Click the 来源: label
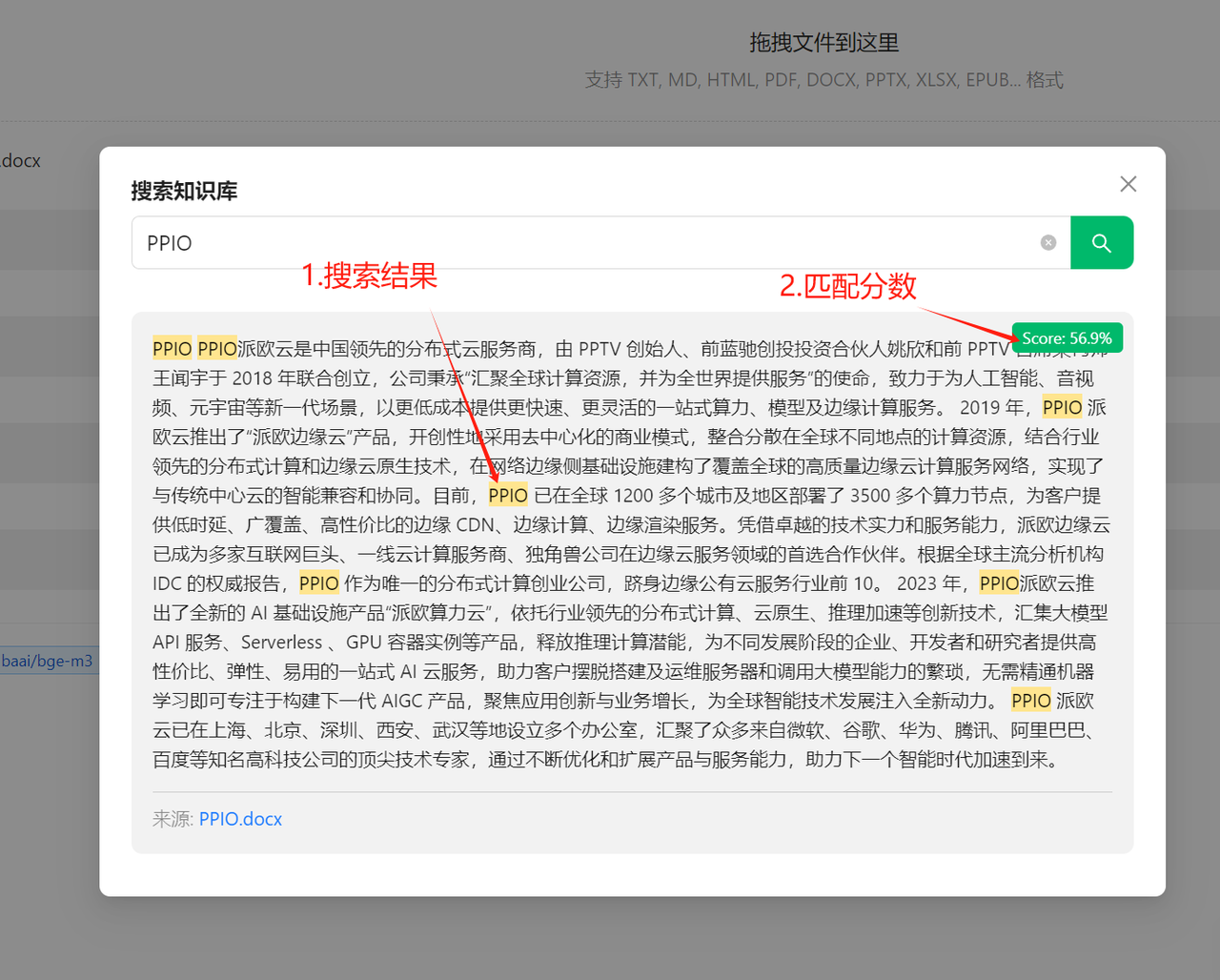1220x980 pixels. pyautogui.click(x=173, y=819)
